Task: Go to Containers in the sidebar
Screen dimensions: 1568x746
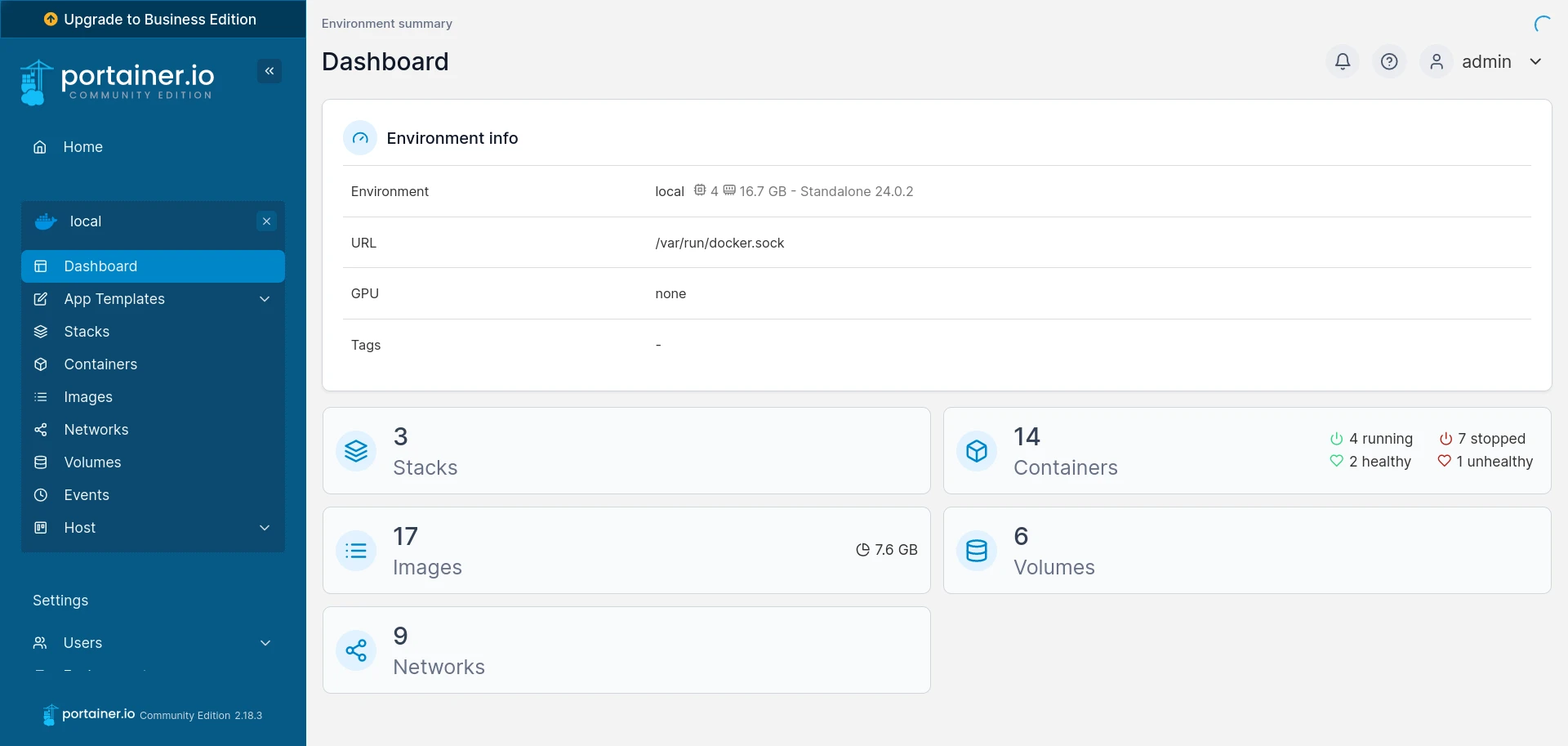Action: [100, 364]
